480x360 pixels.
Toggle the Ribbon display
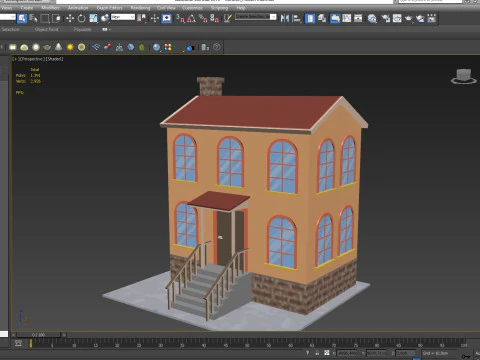pos(335,18)
